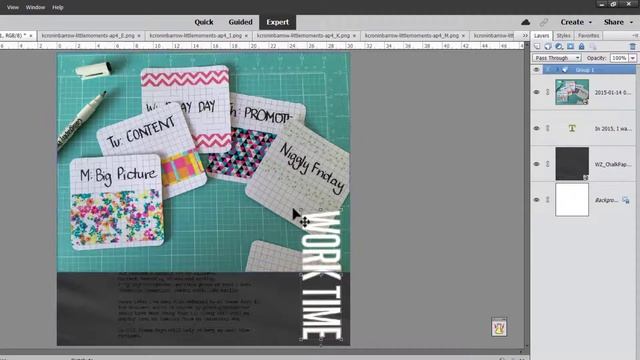Create a new layer using the panel icon
640x360 pixels.
pos(537,47)
